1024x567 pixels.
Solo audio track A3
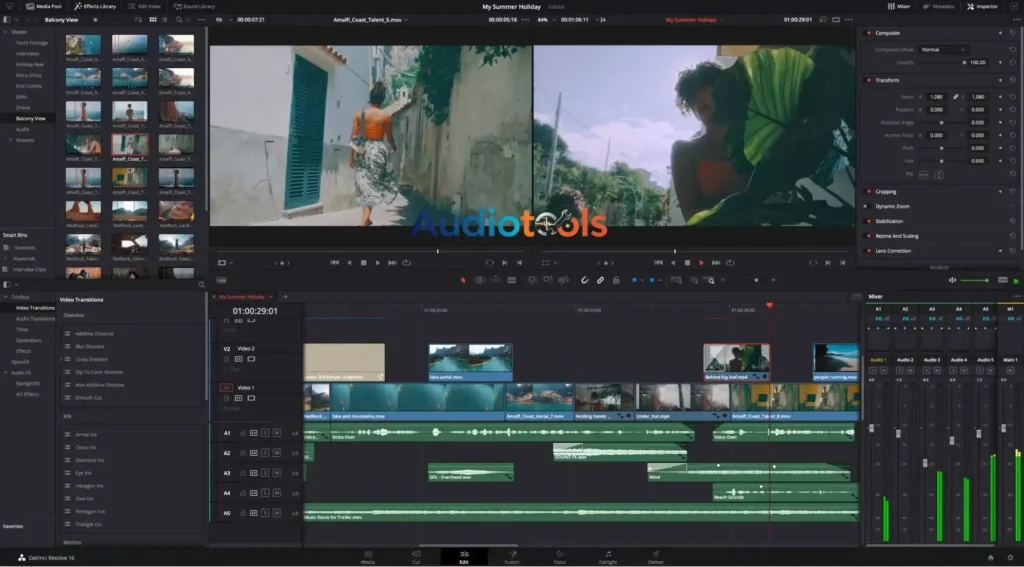(265, 473)
